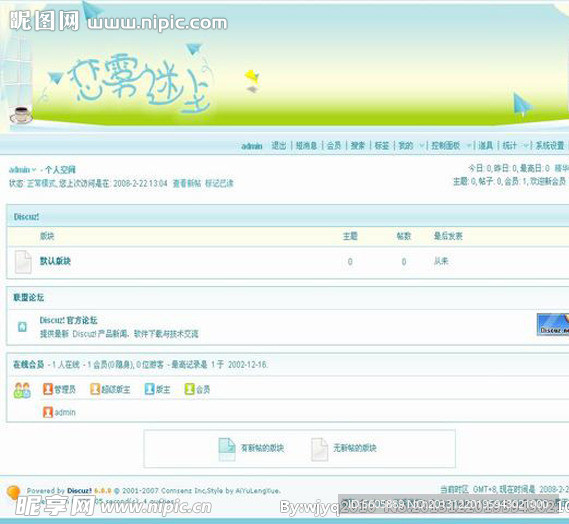The image size is (569, 524).
Task: Click the 管理员 legend icon
Action: coord(48,389)
